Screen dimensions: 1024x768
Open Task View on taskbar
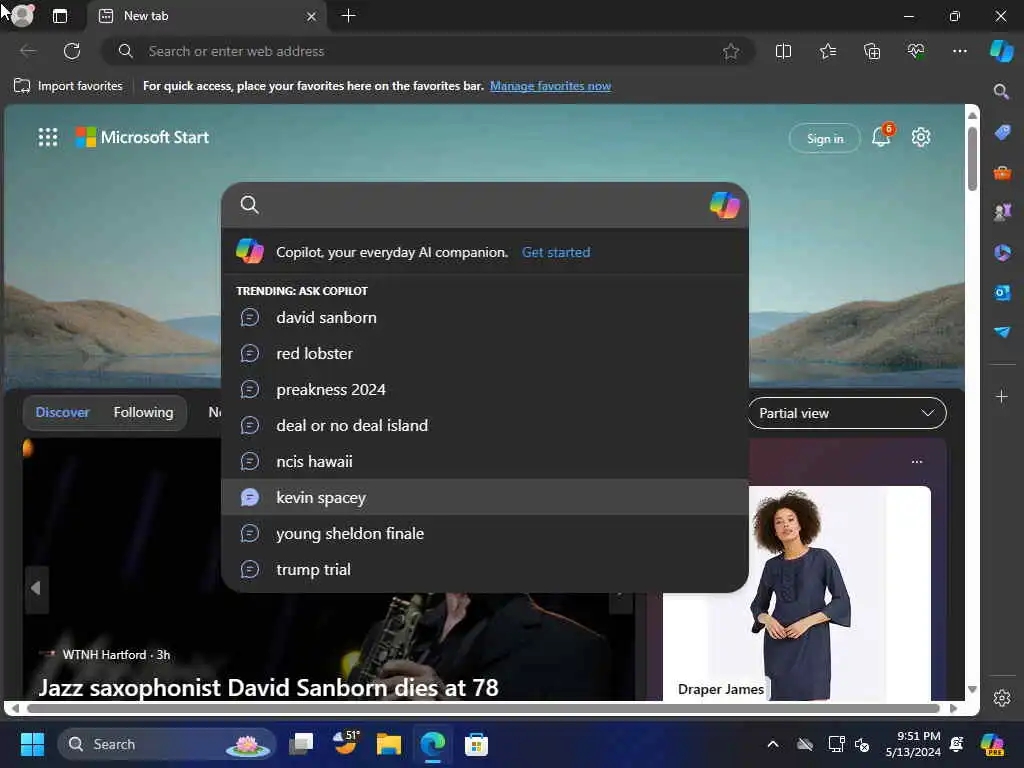click(302, 744)
